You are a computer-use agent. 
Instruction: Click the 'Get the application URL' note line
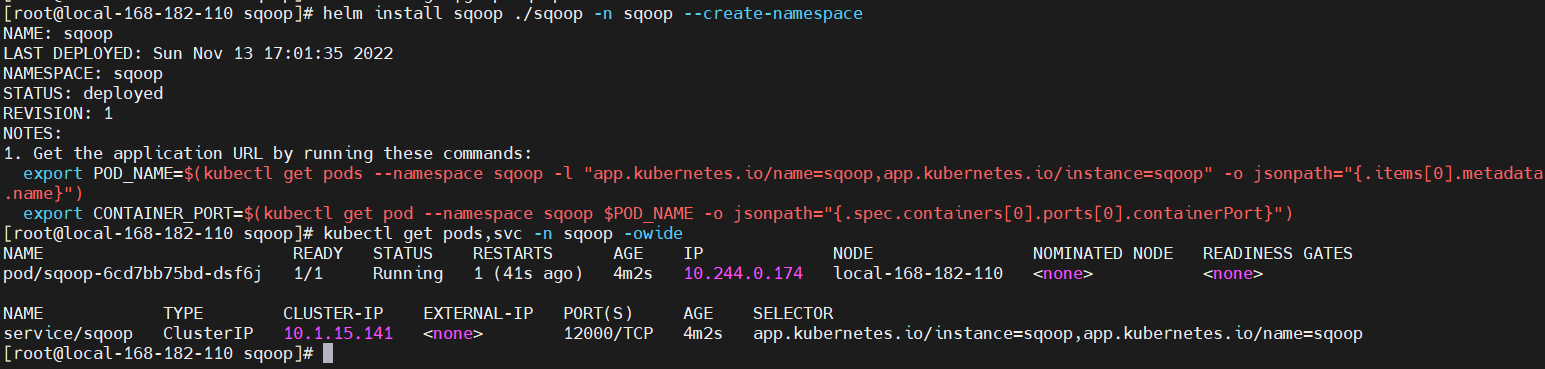pyautogui.click(x=268, y=153)
